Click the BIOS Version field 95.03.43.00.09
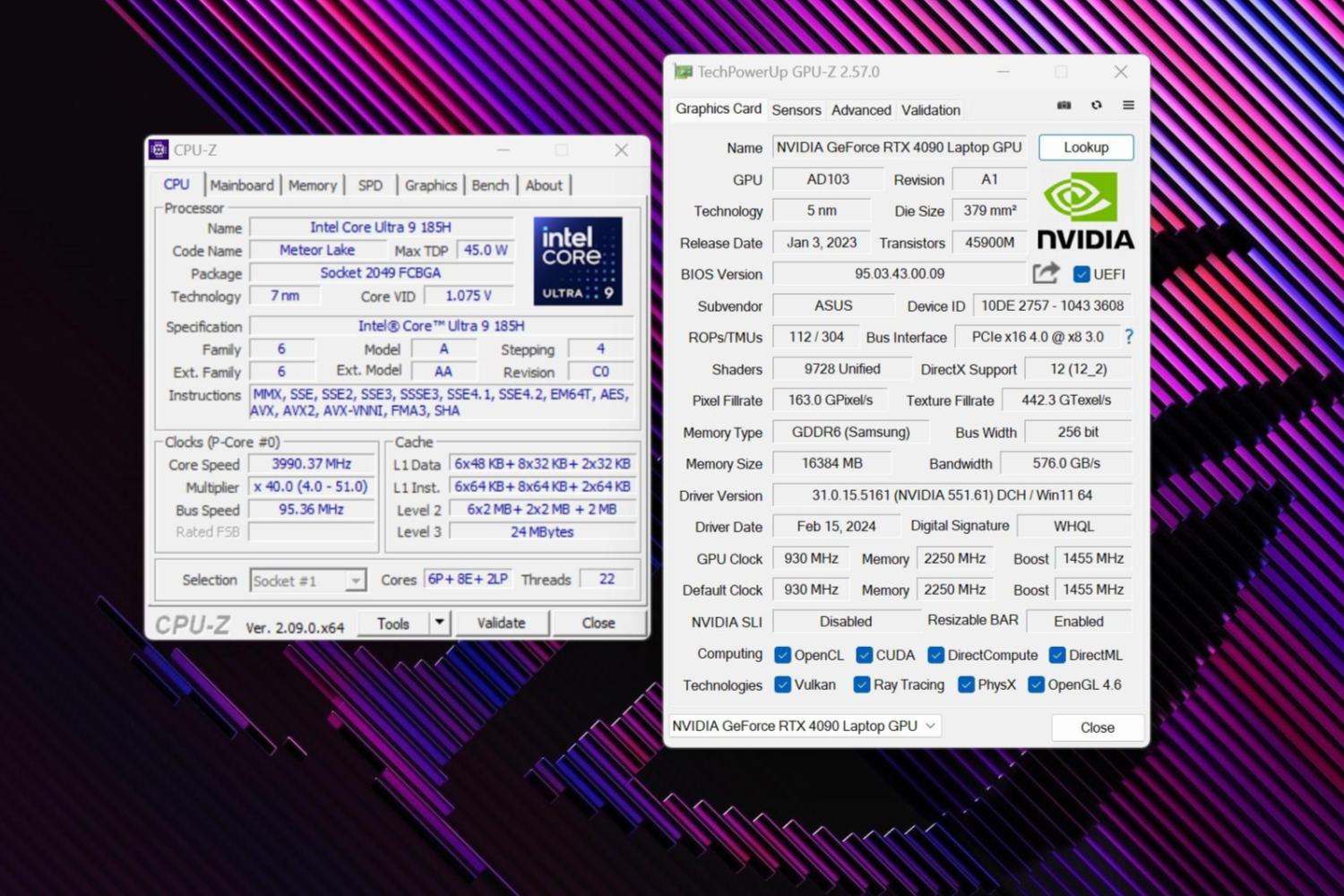Viewport: 1344px width, 896px height. [x=900, y=273]
